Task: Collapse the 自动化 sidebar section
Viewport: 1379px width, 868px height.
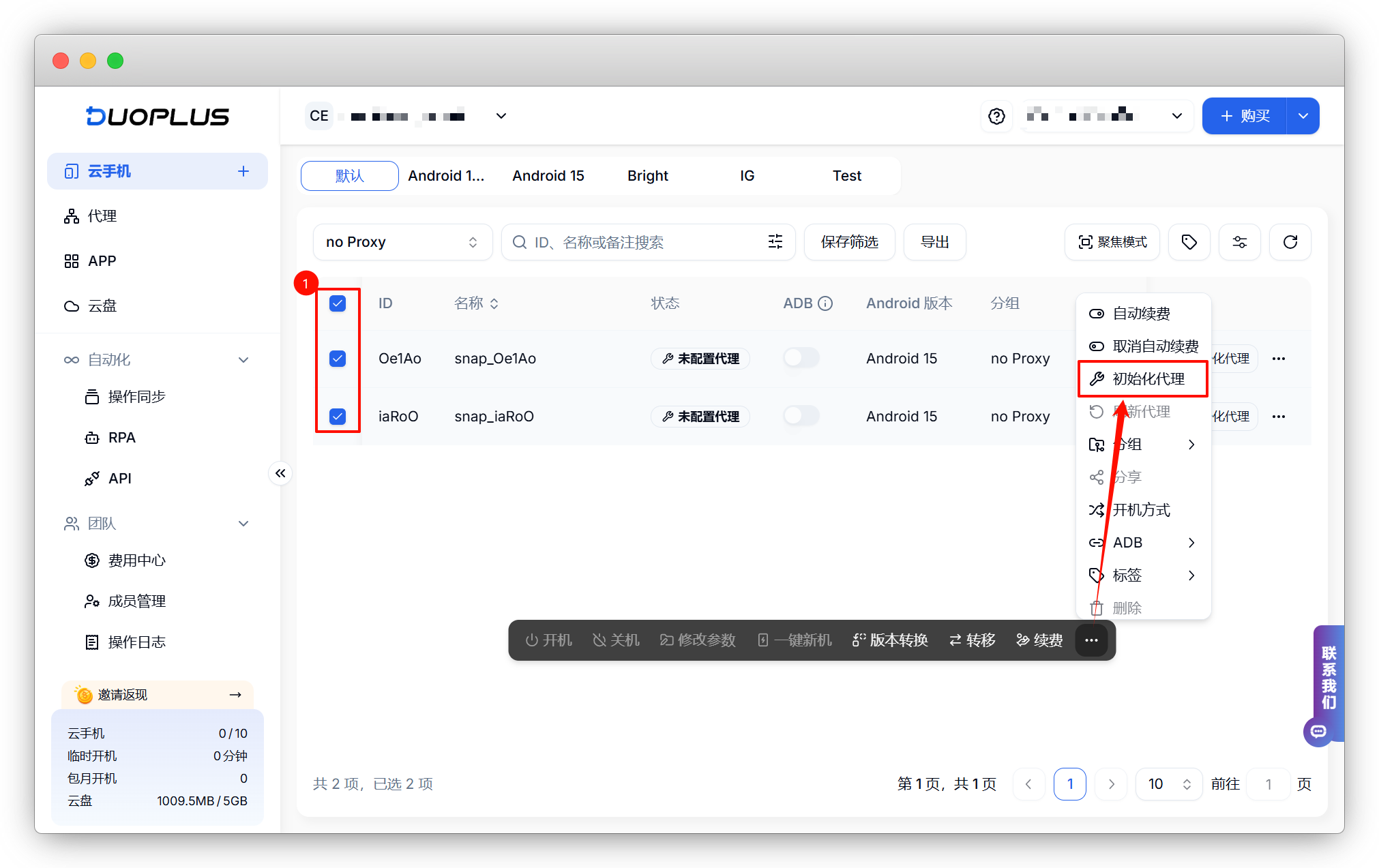Action: click(x=243, y=360)
